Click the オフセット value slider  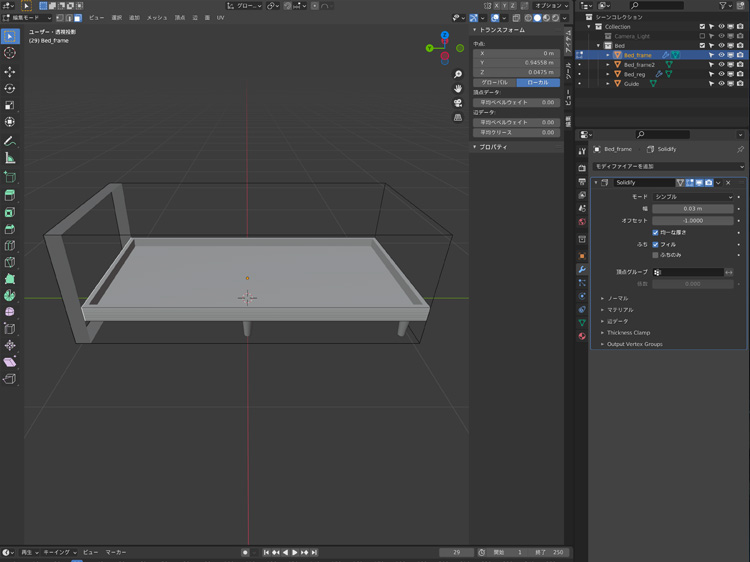click(693, 220)
